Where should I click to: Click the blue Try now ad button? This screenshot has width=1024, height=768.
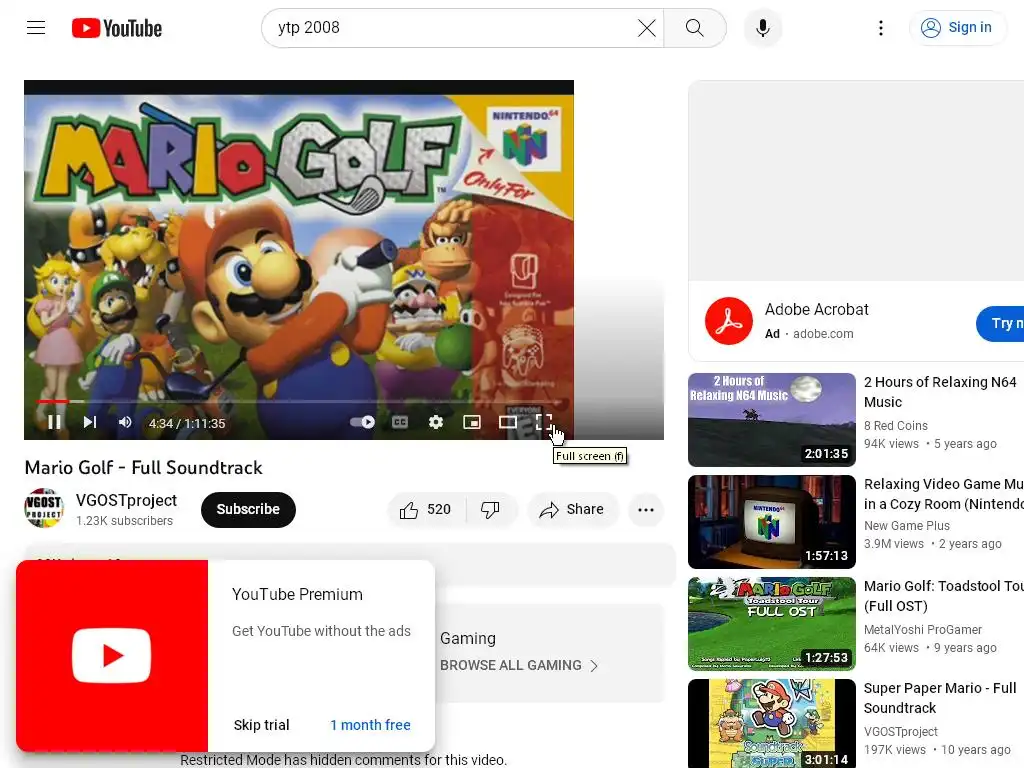[x=1000, y=323]
